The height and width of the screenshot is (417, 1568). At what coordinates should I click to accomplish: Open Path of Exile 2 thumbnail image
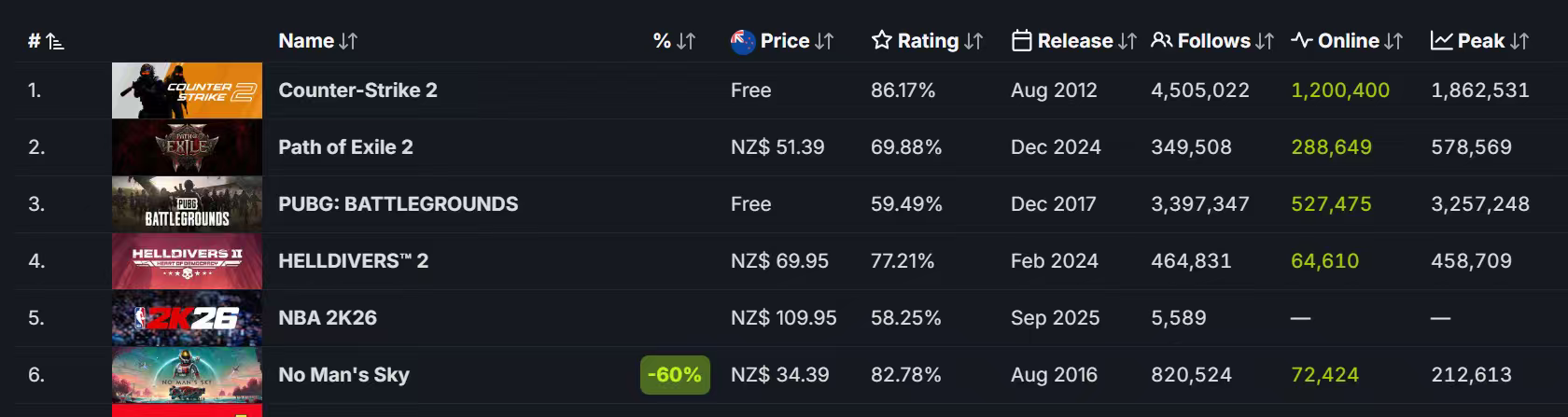[187, 147]
